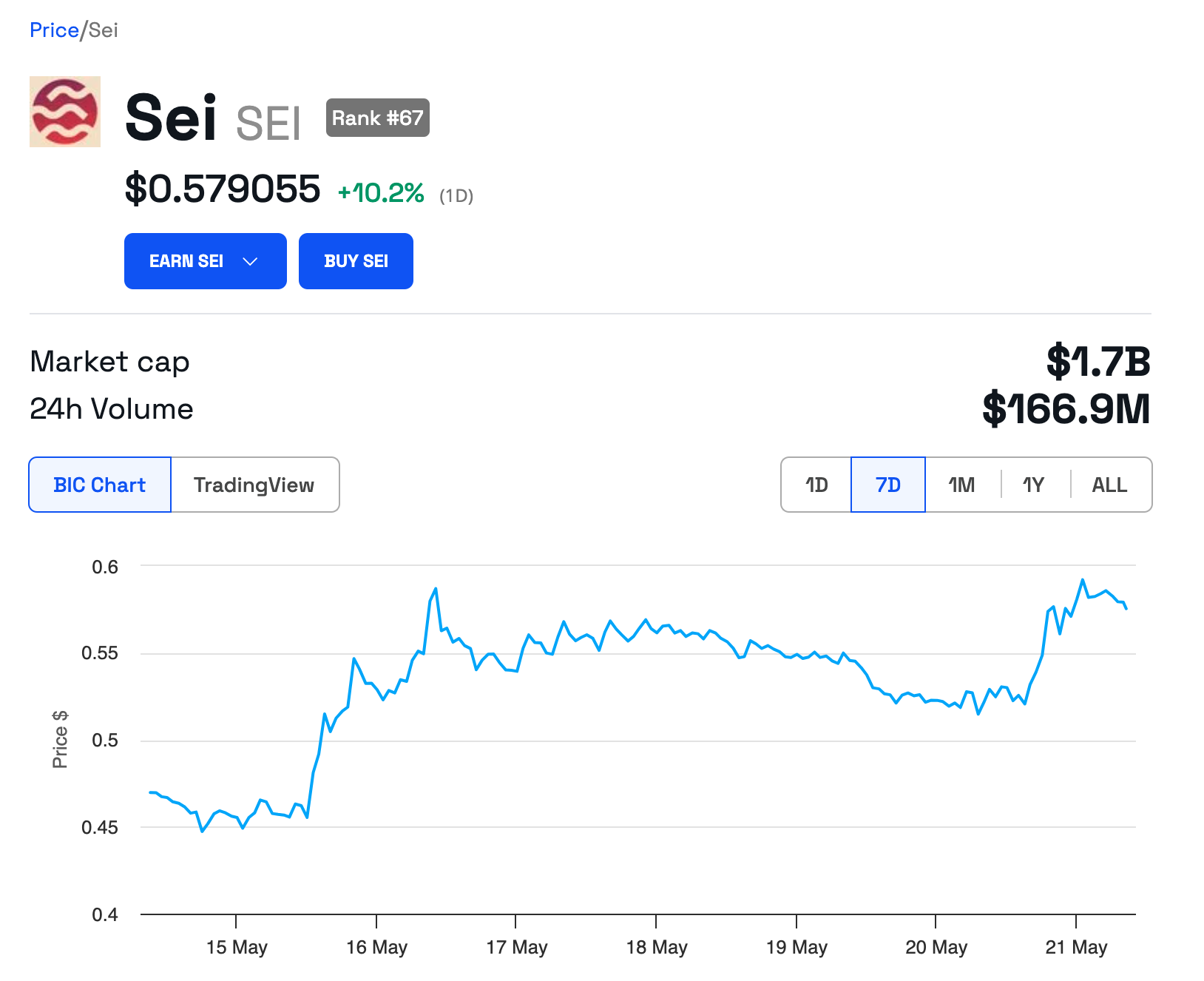
Task: Click the 16 May axis marker
Action: pyautogui.click(x=376, y=947)
